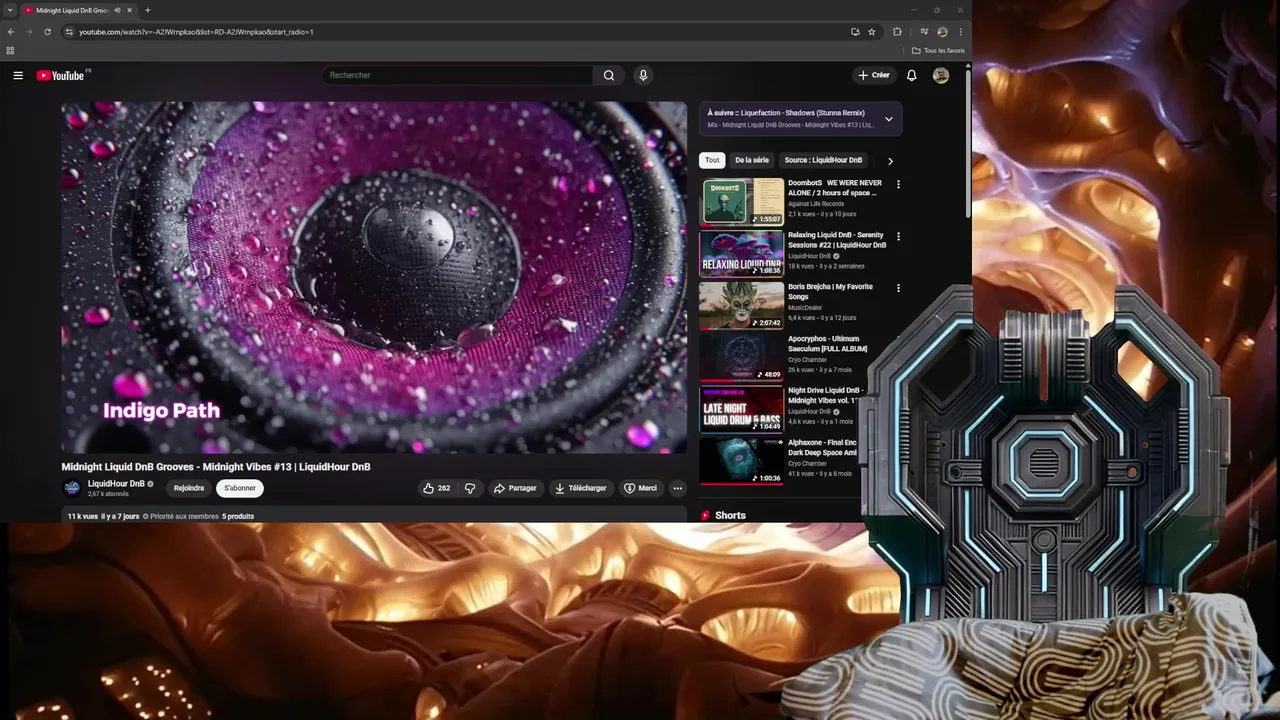1280x720 pixels.
Task: Focus the 'Rechercher' search field
Action: click(460, 75)
